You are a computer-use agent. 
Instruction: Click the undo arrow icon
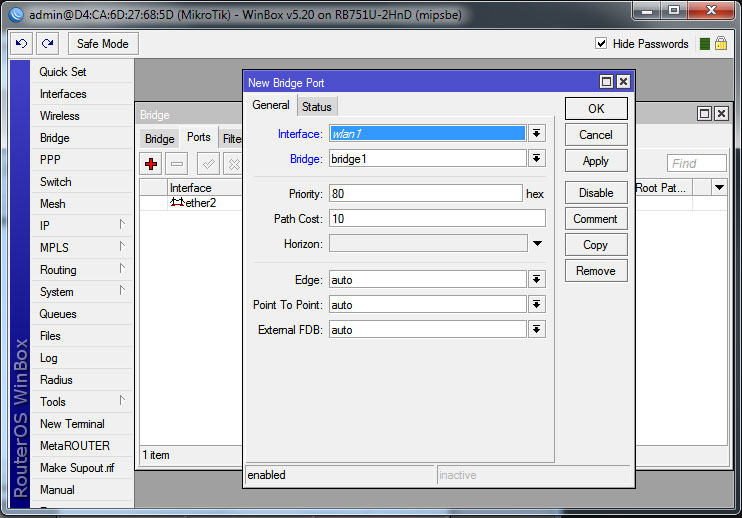click(21, 44)
